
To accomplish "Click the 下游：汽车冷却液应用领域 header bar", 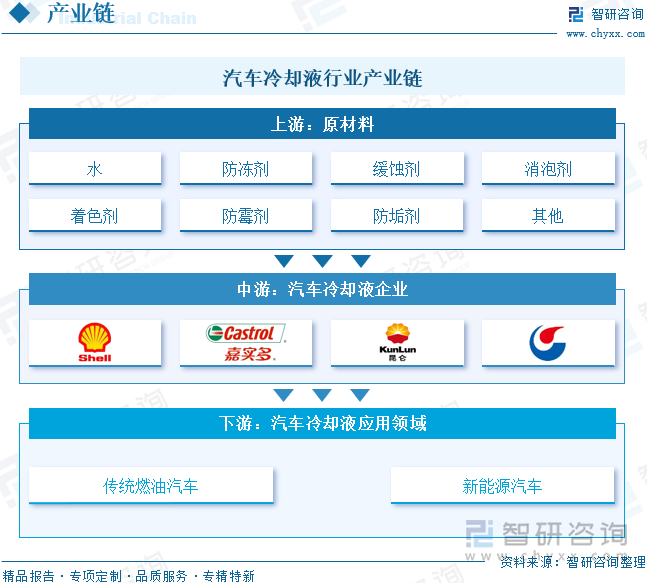I will pos(322,423).
